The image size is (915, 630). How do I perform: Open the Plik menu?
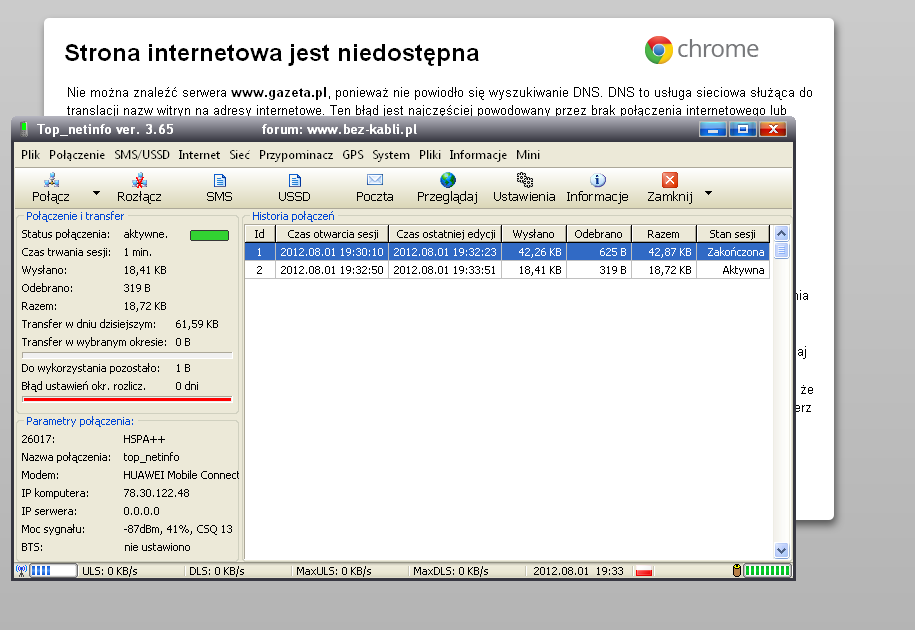[x=30, y=155]
